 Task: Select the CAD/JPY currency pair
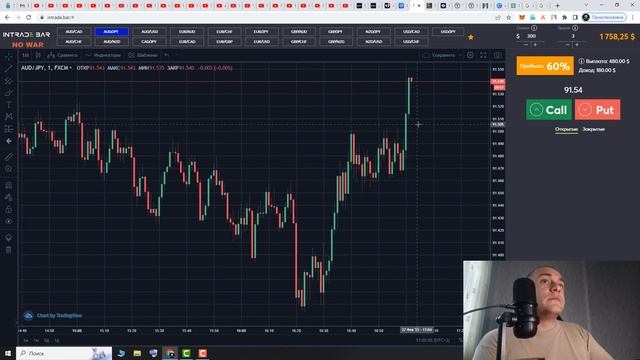pos(149,42)
